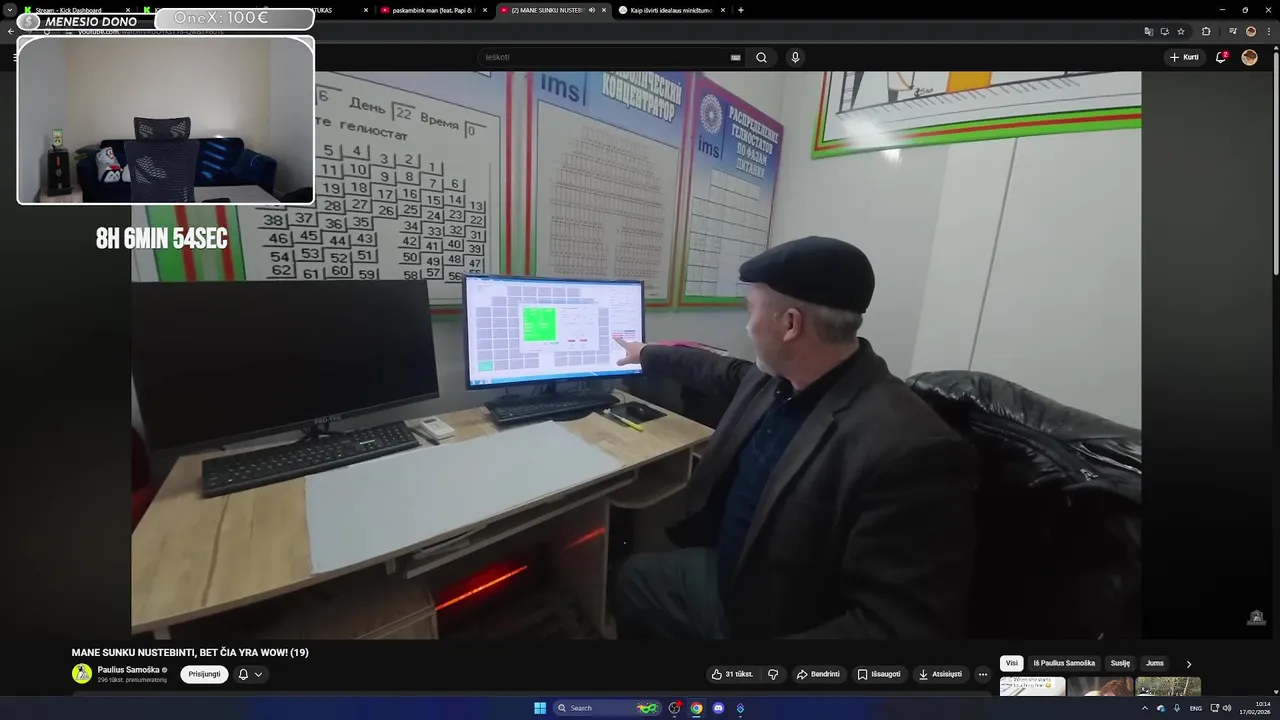Viewport: 1280px width, 720px height.
Task: Like the video with 31 tūkst.
Action: (x=732, y=674)
